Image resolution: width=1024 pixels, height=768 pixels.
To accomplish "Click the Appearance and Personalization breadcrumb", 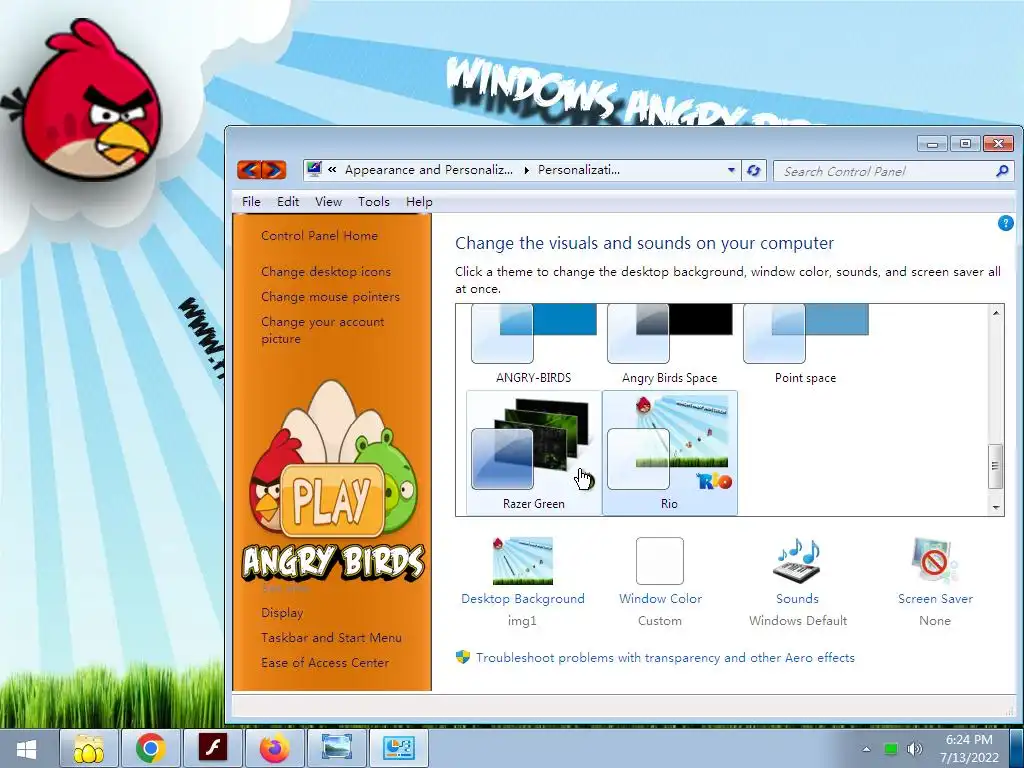I will [x=428, y=170].
